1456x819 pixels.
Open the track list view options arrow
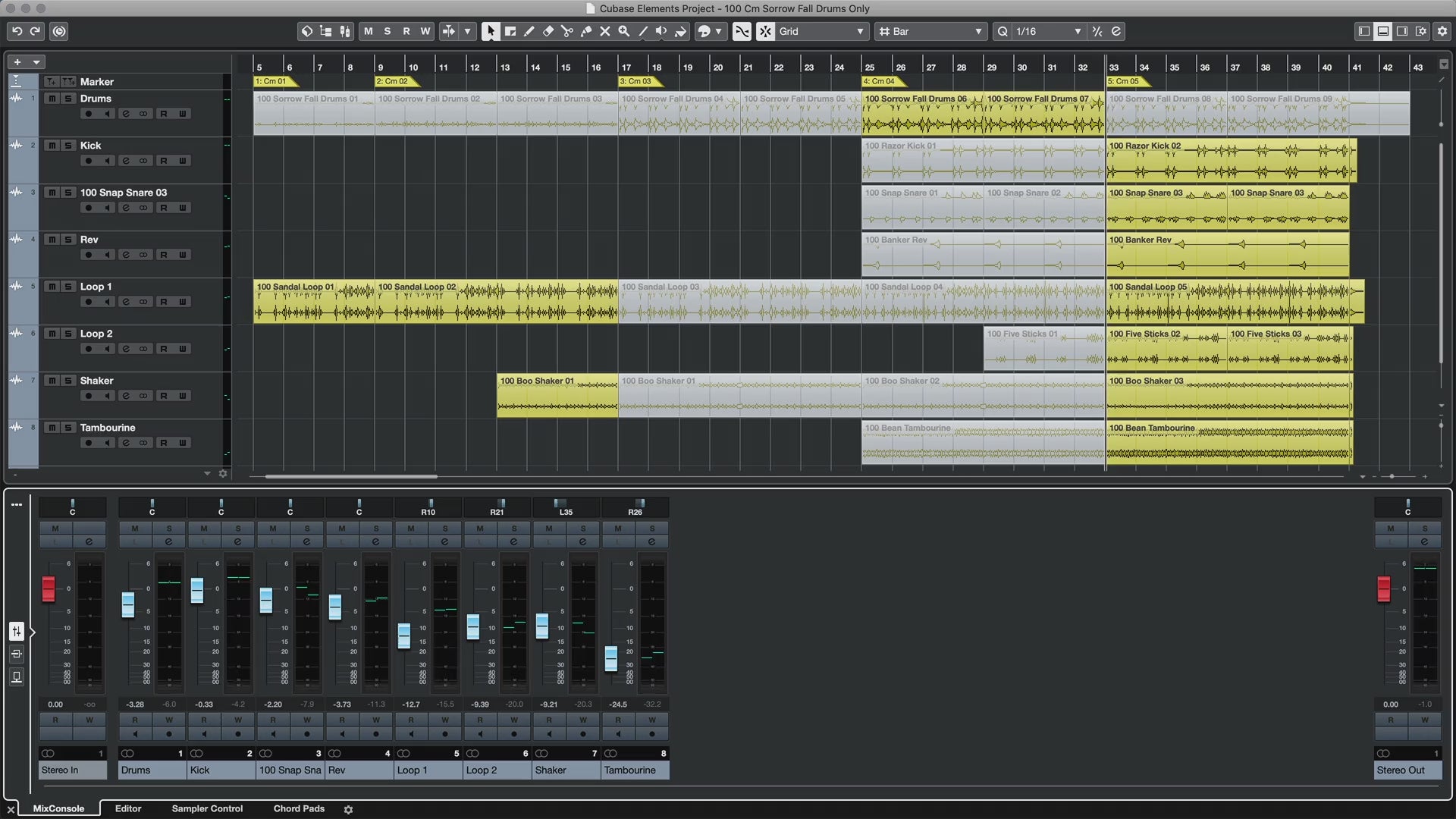(x=207, y=473)
